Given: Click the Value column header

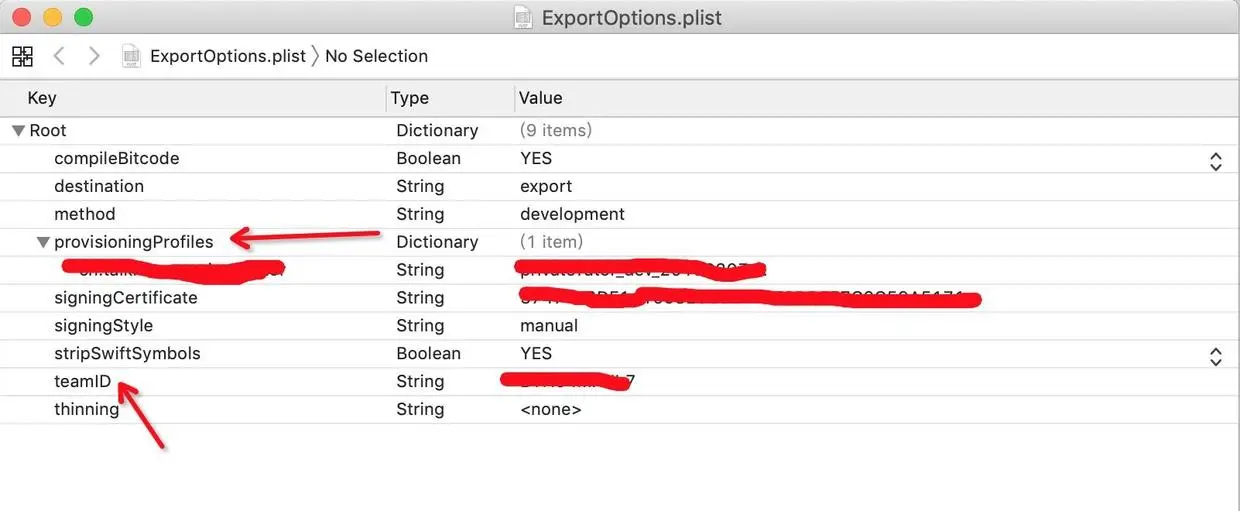Looking at the screenshot, I should tap(541, 98).
